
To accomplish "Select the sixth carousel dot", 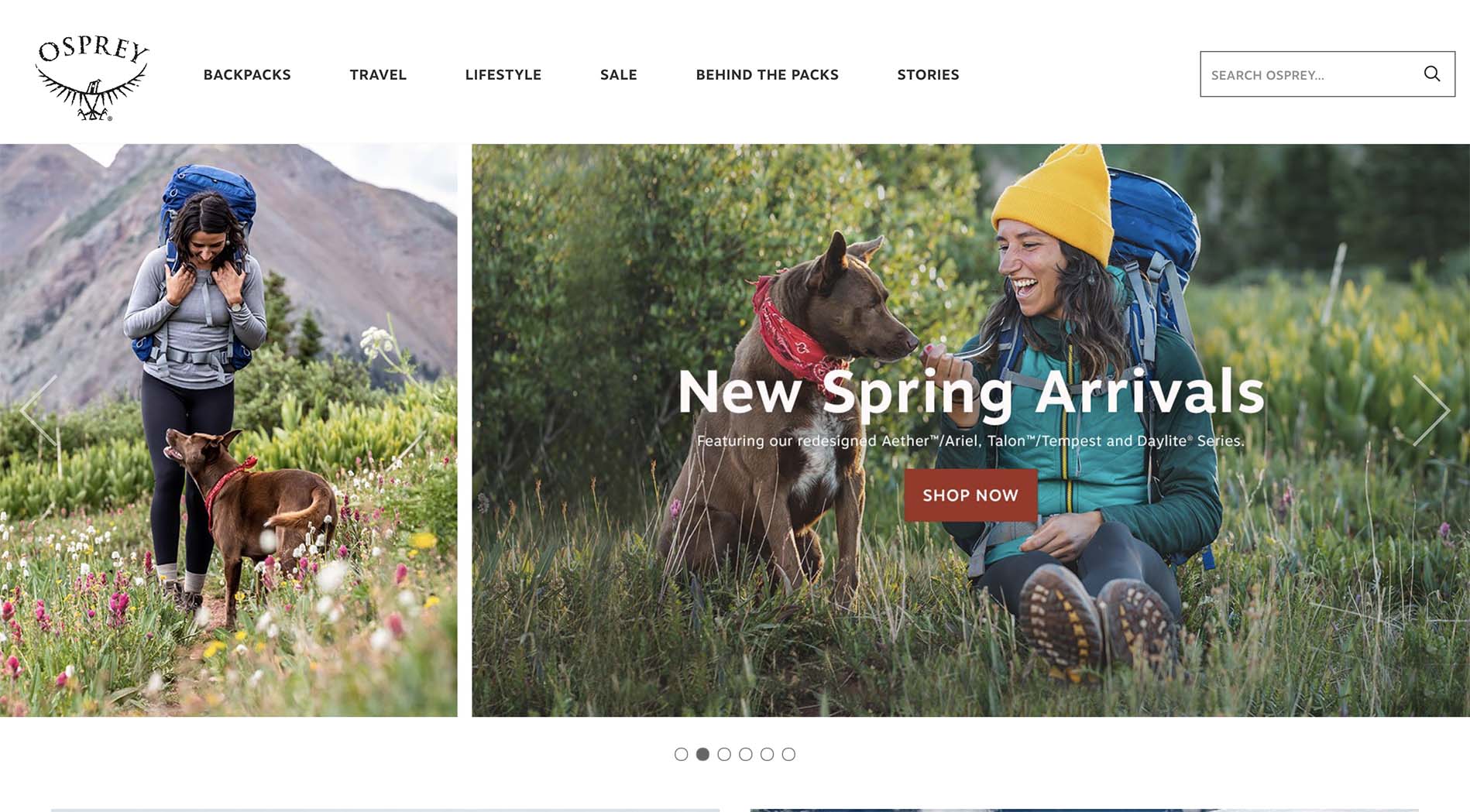I will [788, 754].
